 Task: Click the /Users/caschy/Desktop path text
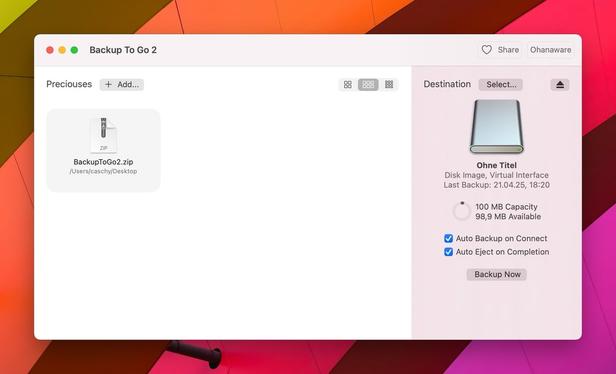tap(103, 171)
